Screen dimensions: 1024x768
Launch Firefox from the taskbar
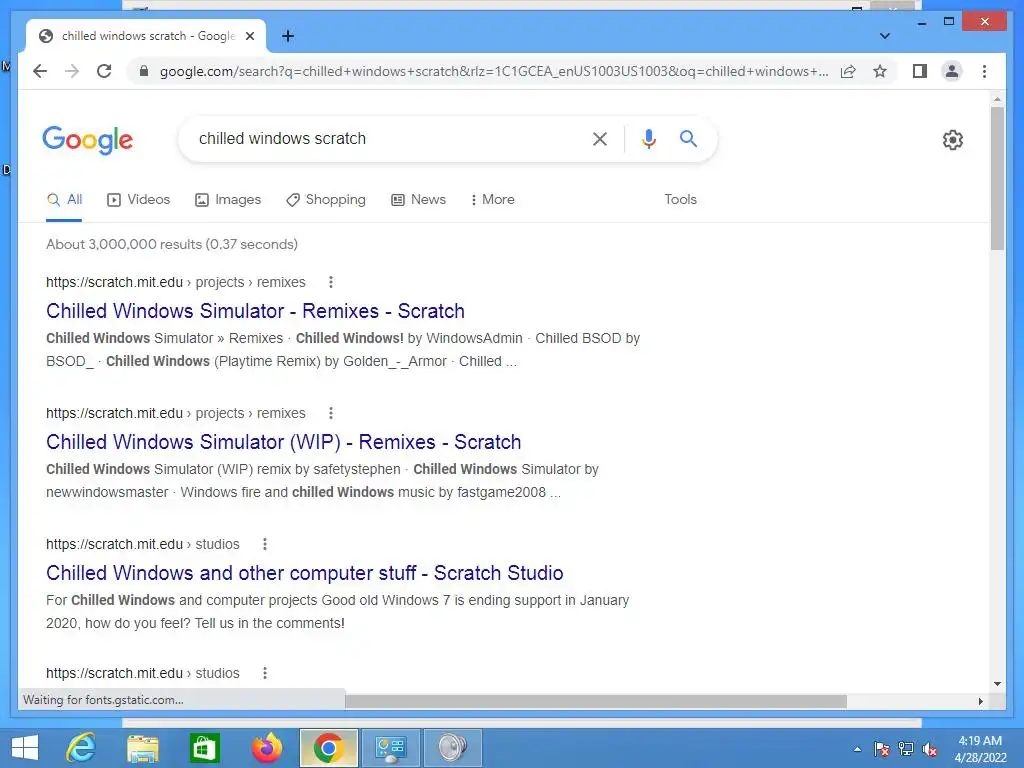[x=267, y=748]
